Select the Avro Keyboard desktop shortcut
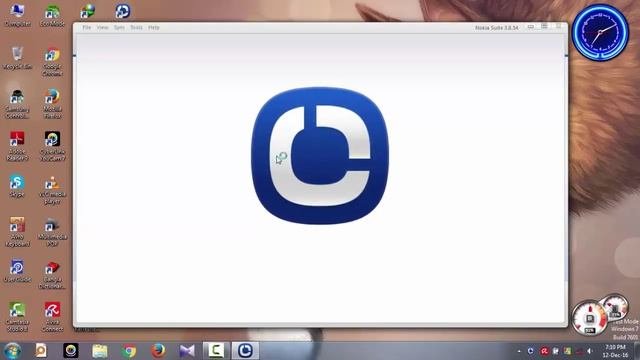The image size is (640, 360). [x=17, y=231]
